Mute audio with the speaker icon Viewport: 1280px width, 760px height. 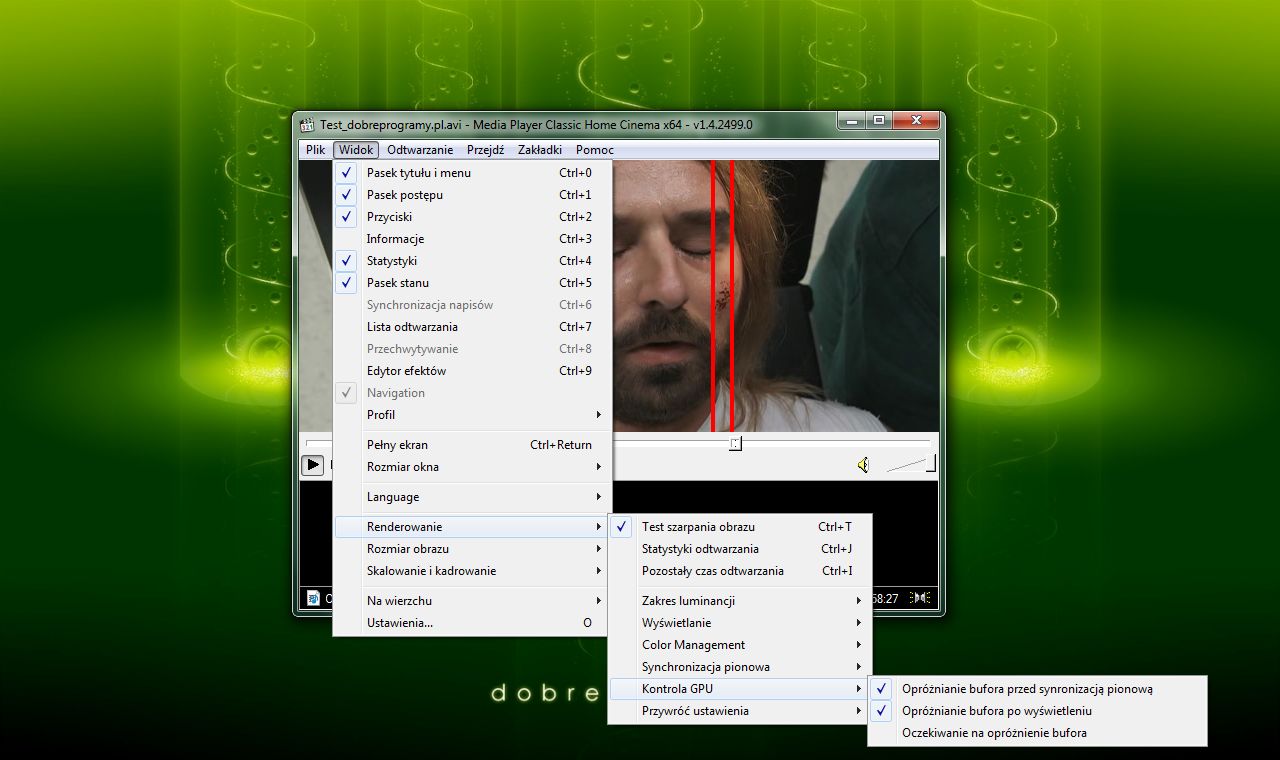click(x=863, y=465)
